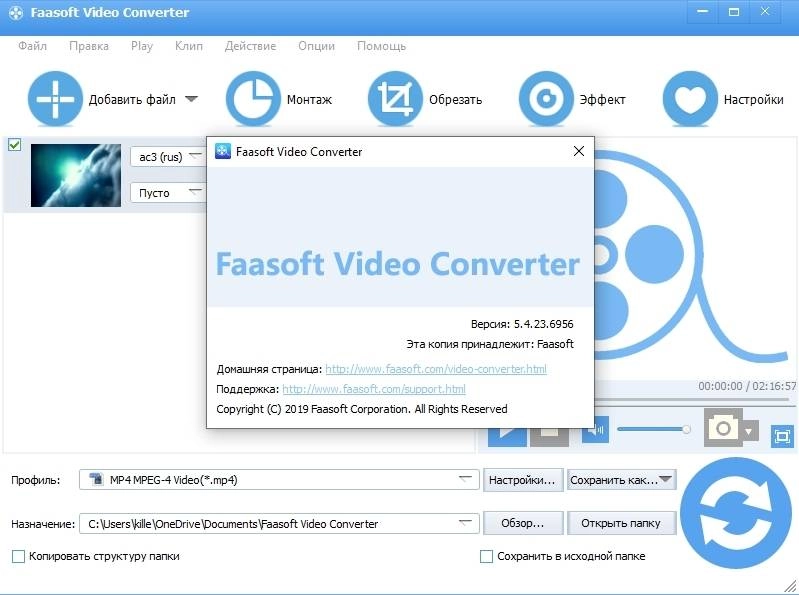This screenshot has width=799, height=595.
Task: Mute the player with the speaker icon
Action: pos(595,431)
